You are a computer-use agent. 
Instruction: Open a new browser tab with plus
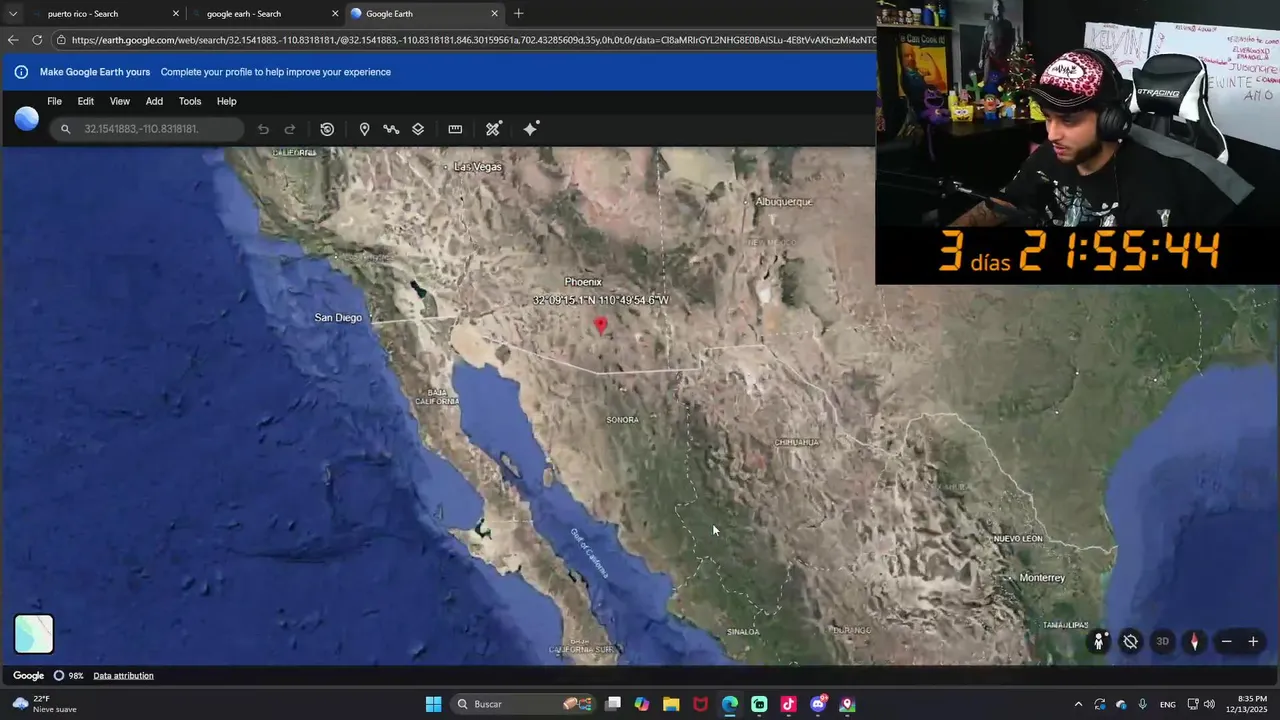pyautogui.click(x=518, y=14)
